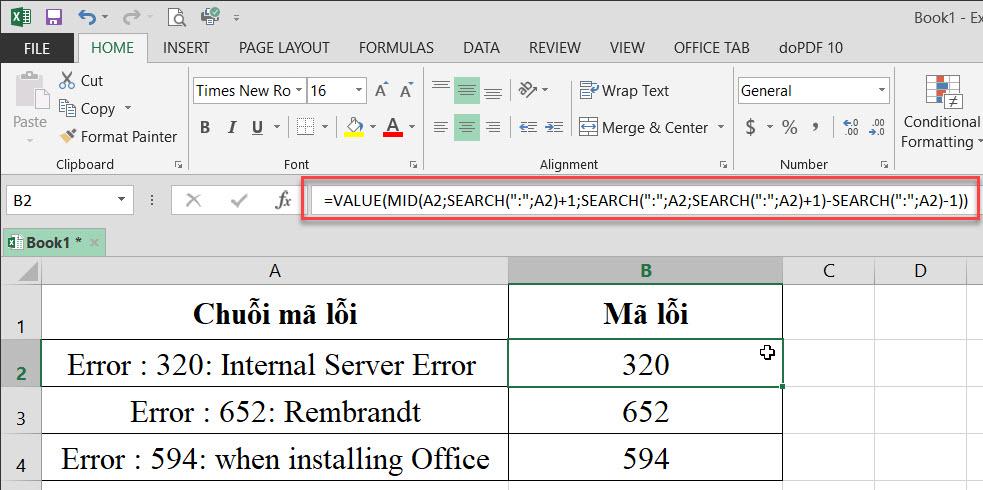983x490 pixels.
Task: Apply red font color A
Action: [x=393, y=127]
